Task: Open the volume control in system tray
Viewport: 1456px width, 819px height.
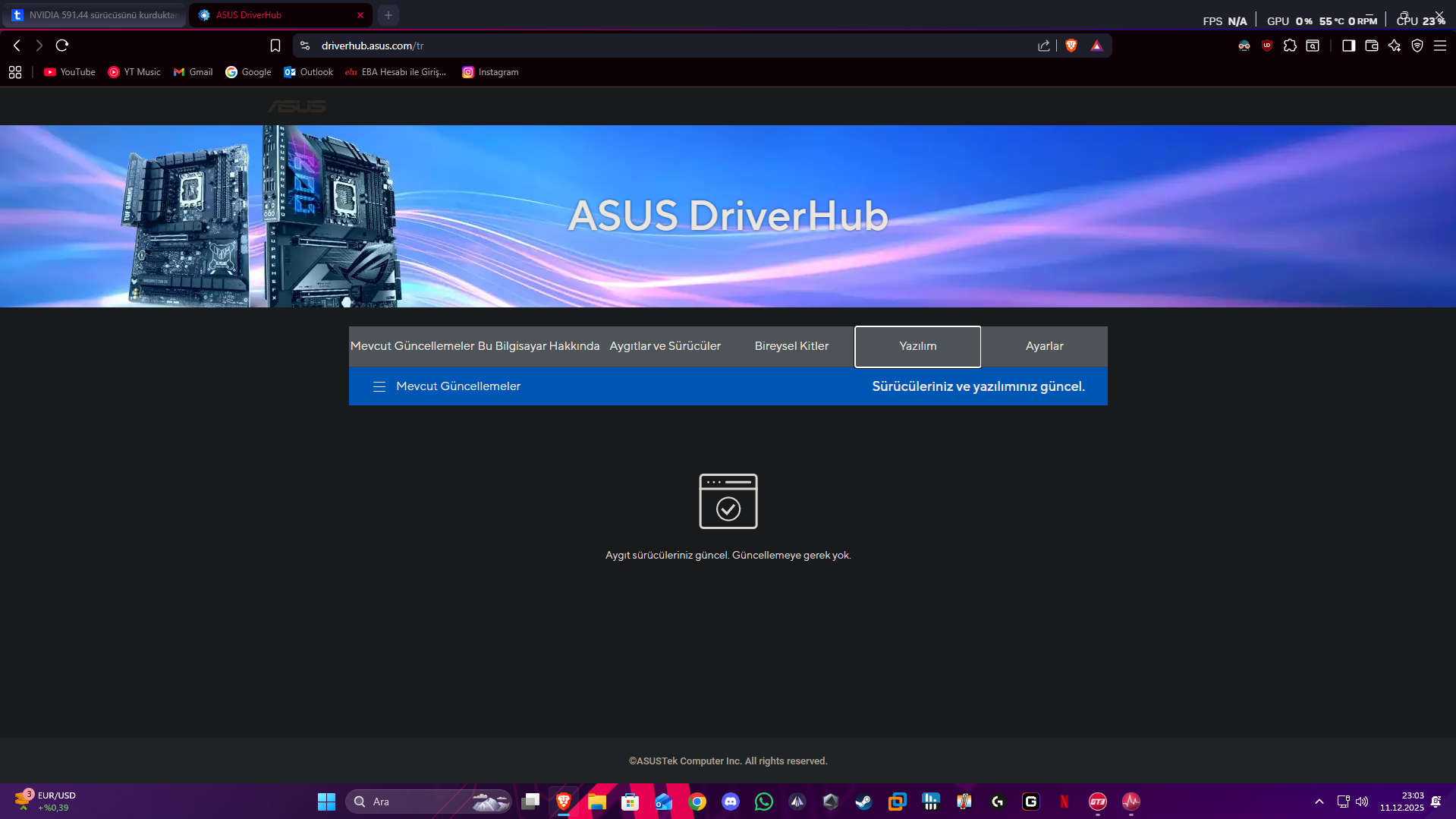Action: (1362, 802)
